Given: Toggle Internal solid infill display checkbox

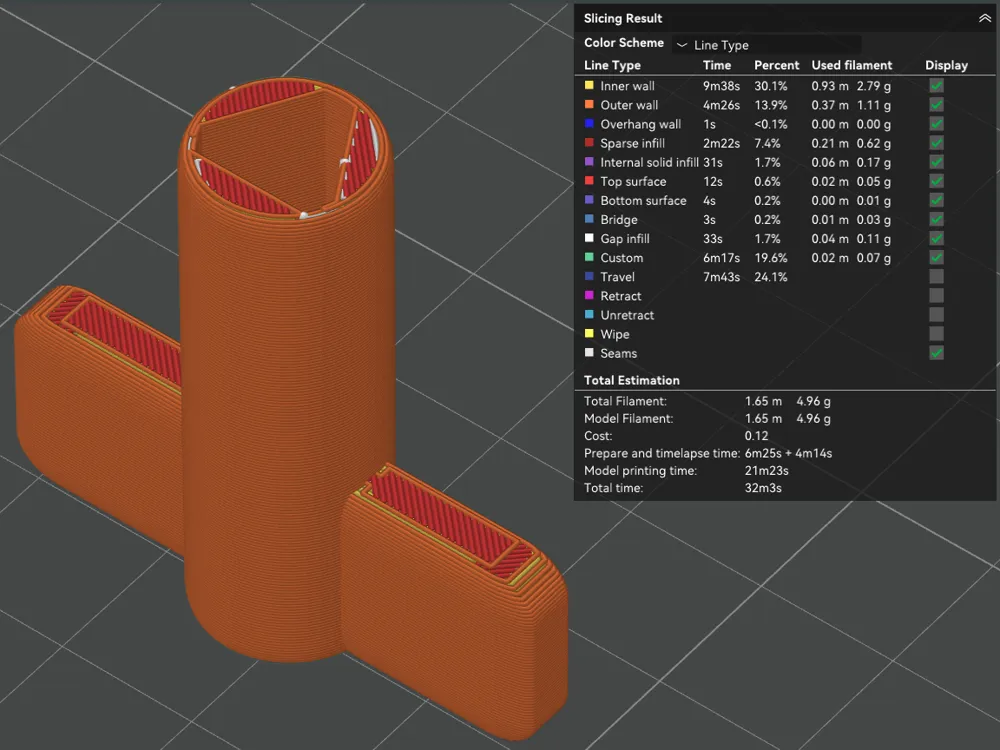Looking at the screenshot, I should tap(936, 162).
